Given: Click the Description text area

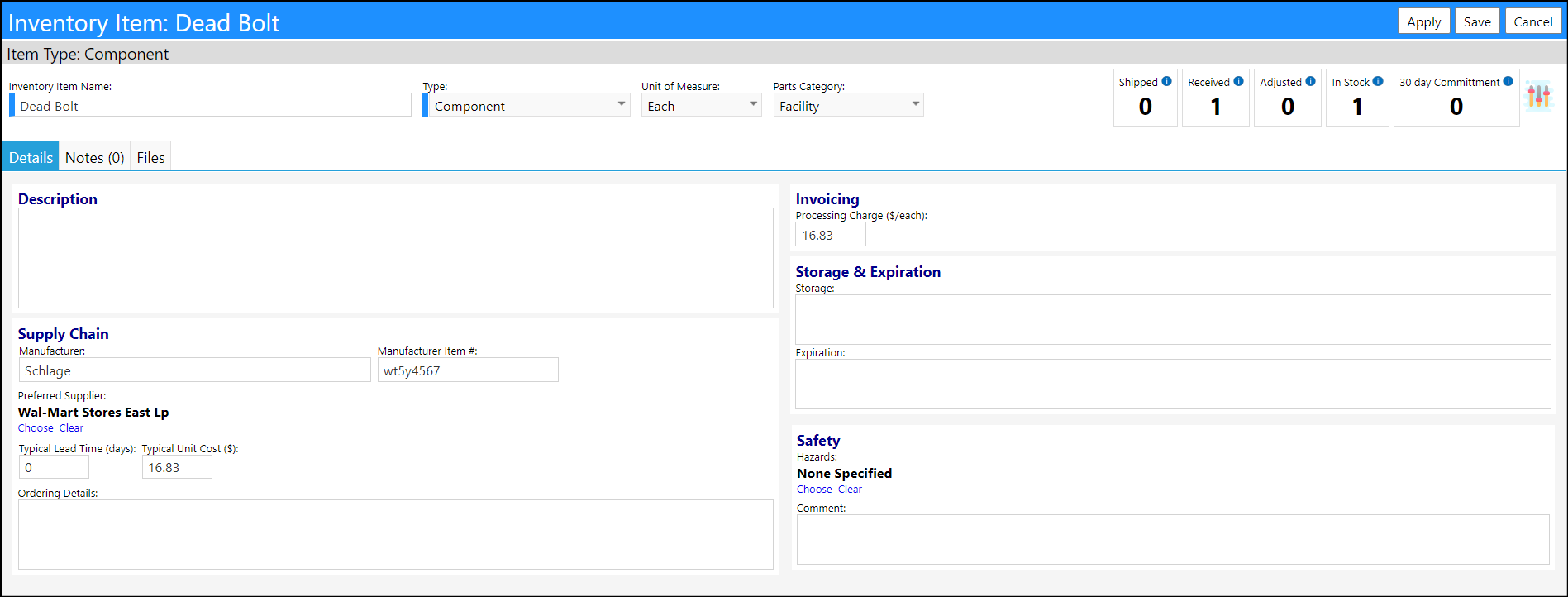Looking at the screenshot, I should [x=396, y=258].
